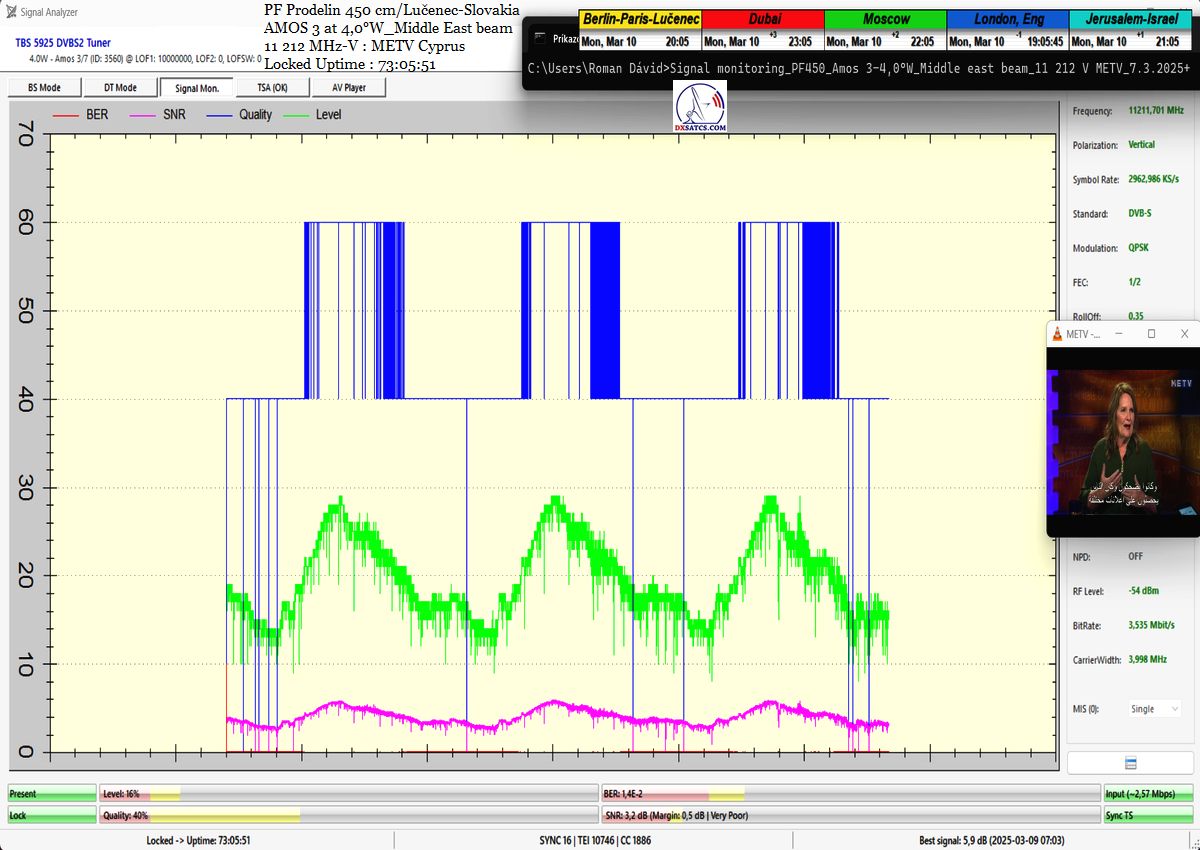This screenshot has height=850, width=1200.
Task: Open the AV Player tab
Action: tap(349, 88)
